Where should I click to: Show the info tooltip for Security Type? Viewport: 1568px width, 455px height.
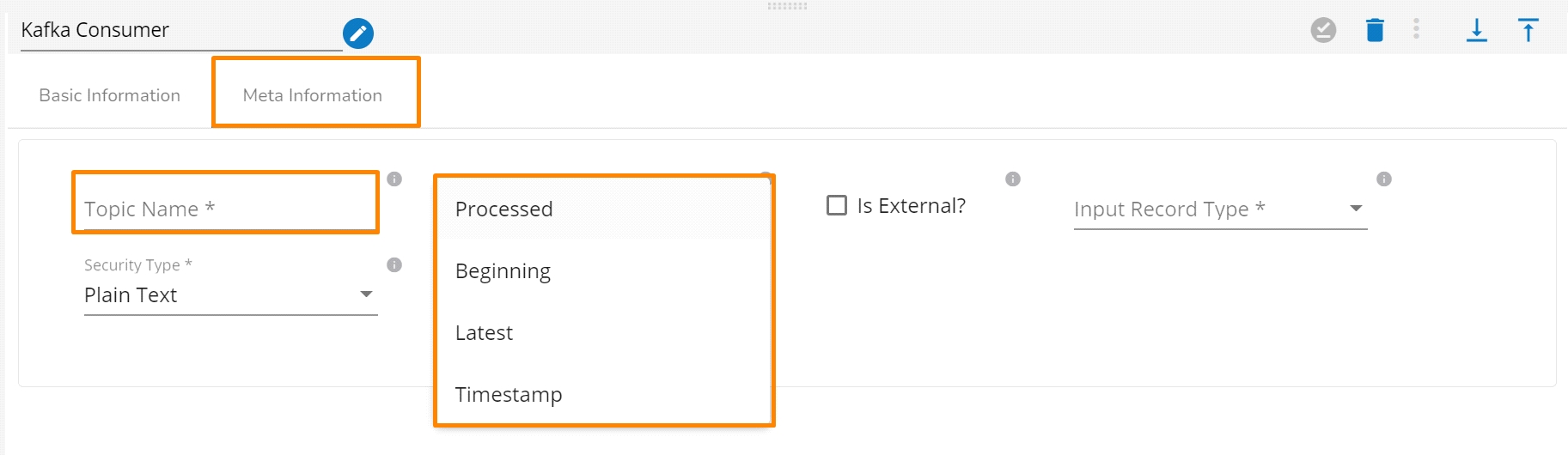[394, 264]
